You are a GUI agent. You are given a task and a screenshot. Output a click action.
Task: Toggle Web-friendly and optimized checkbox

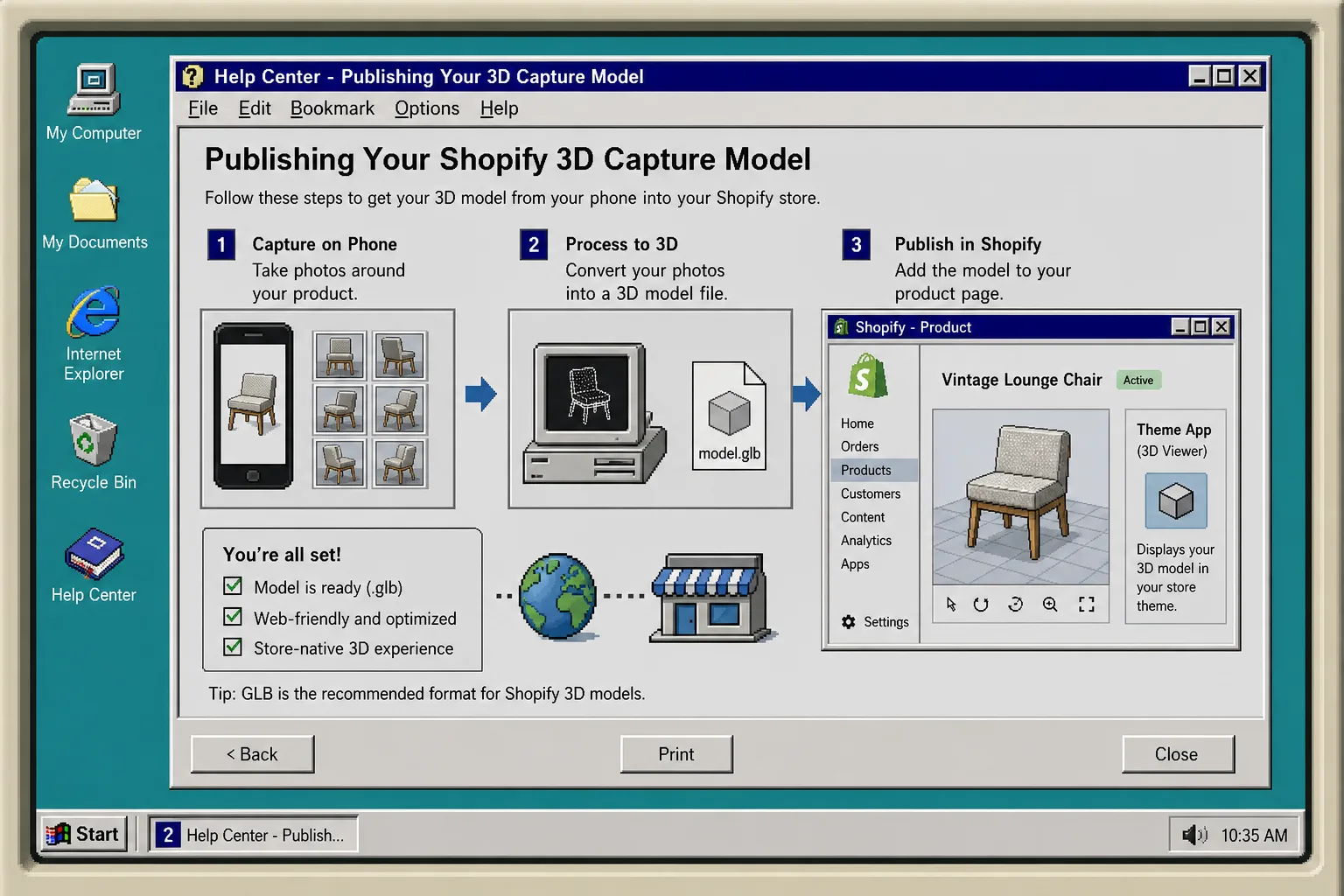[233, 617]
